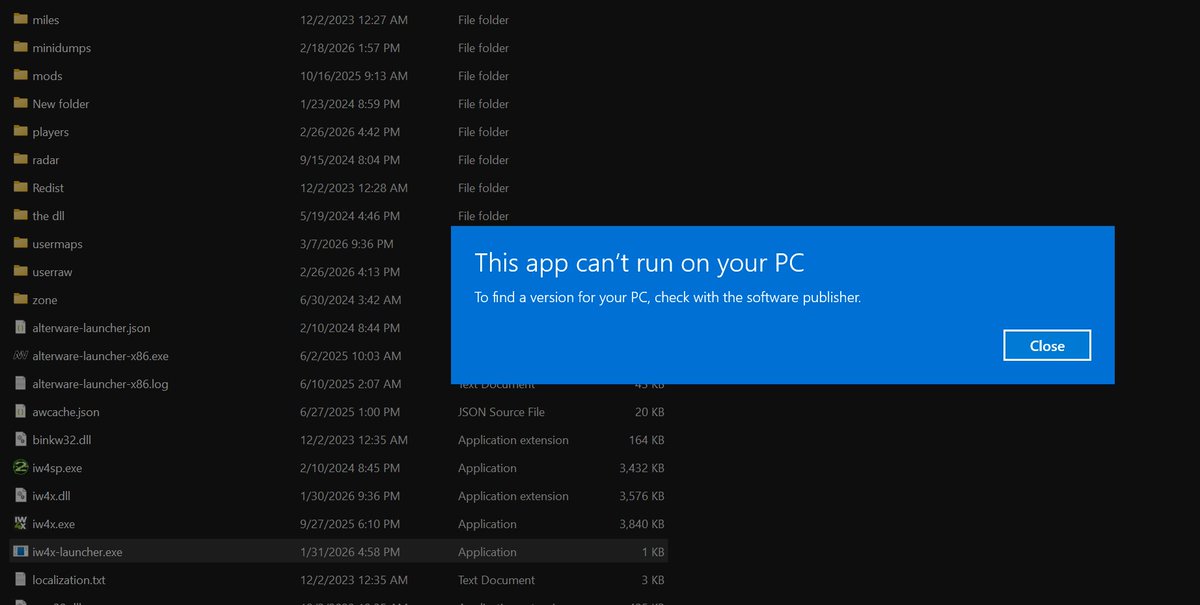Select the file name iw4x.dll
This screenshot has width=1200, height=605.
[x=53, y=496]
